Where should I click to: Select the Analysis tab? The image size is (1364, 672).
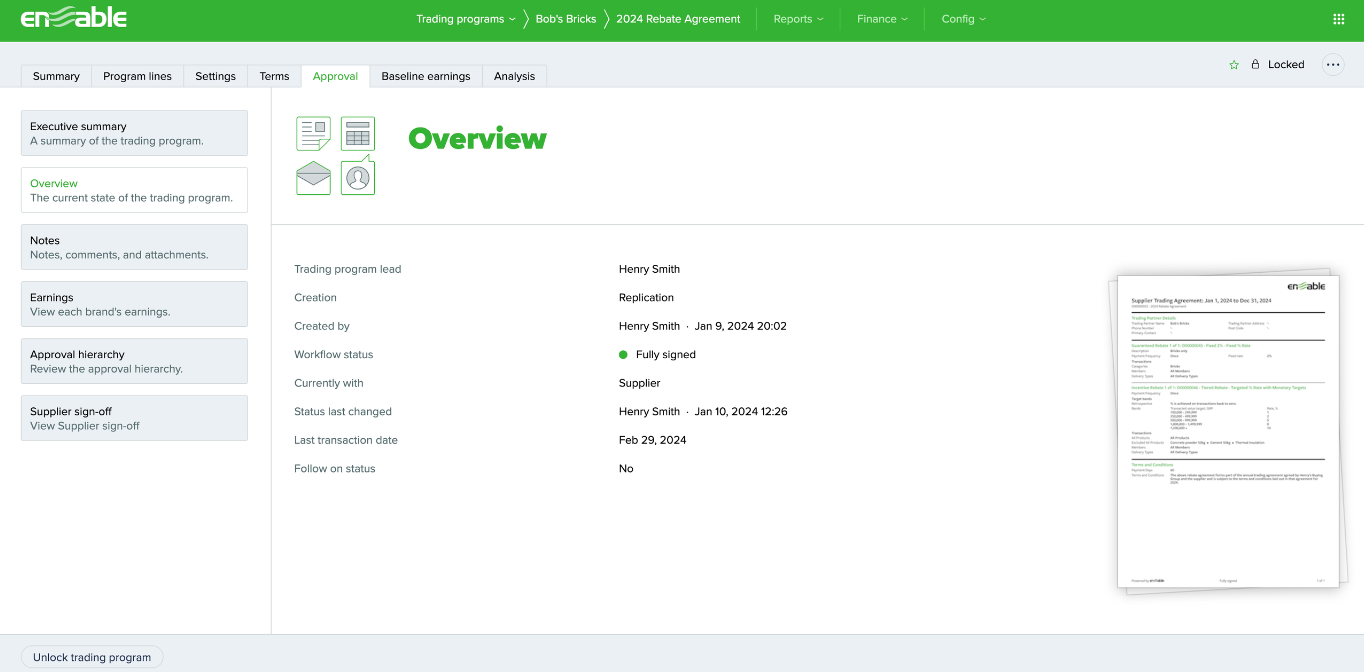pos(514,76)
